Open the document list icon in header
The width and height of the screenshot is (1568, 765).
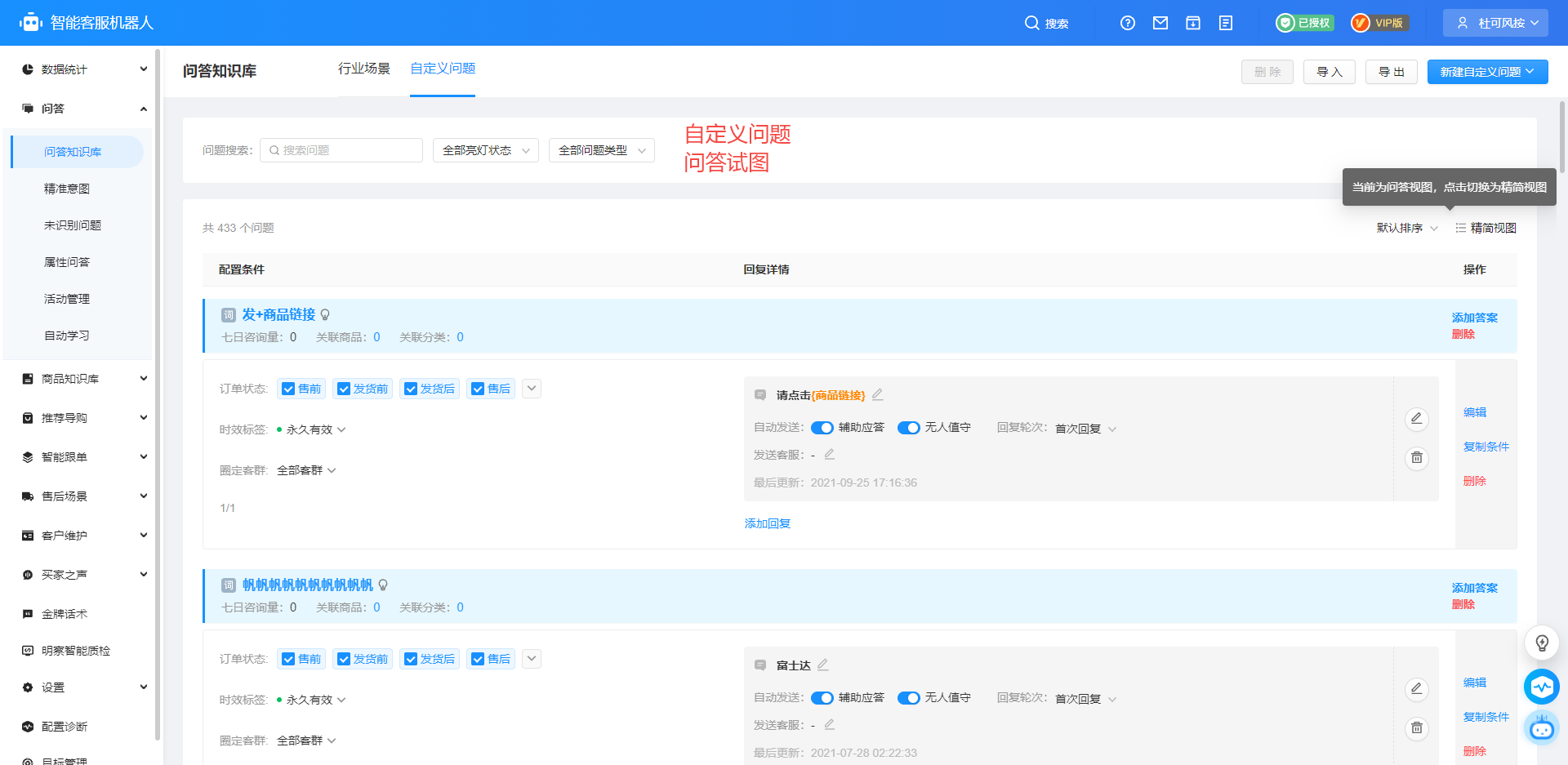[1226, 23]
